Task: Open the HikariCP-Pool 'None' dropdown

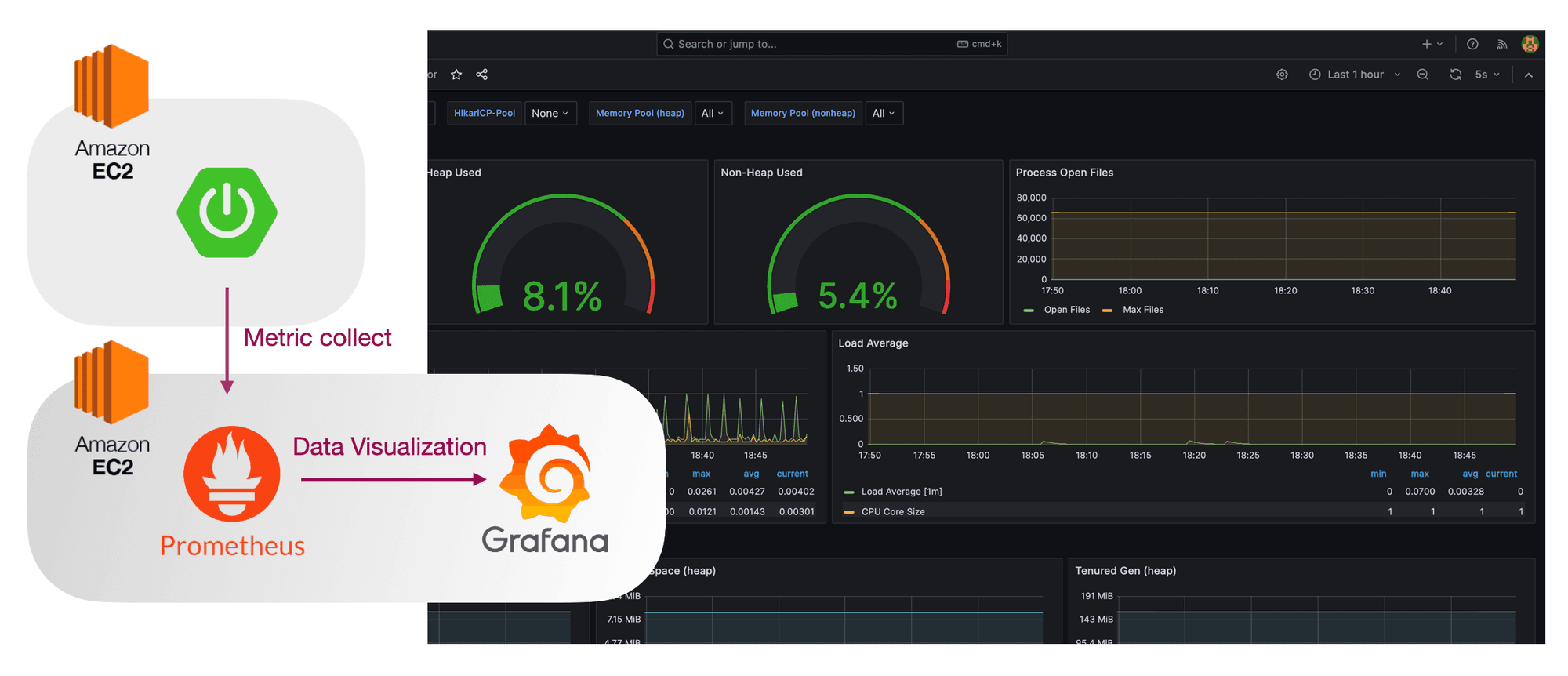Action: 550,113
